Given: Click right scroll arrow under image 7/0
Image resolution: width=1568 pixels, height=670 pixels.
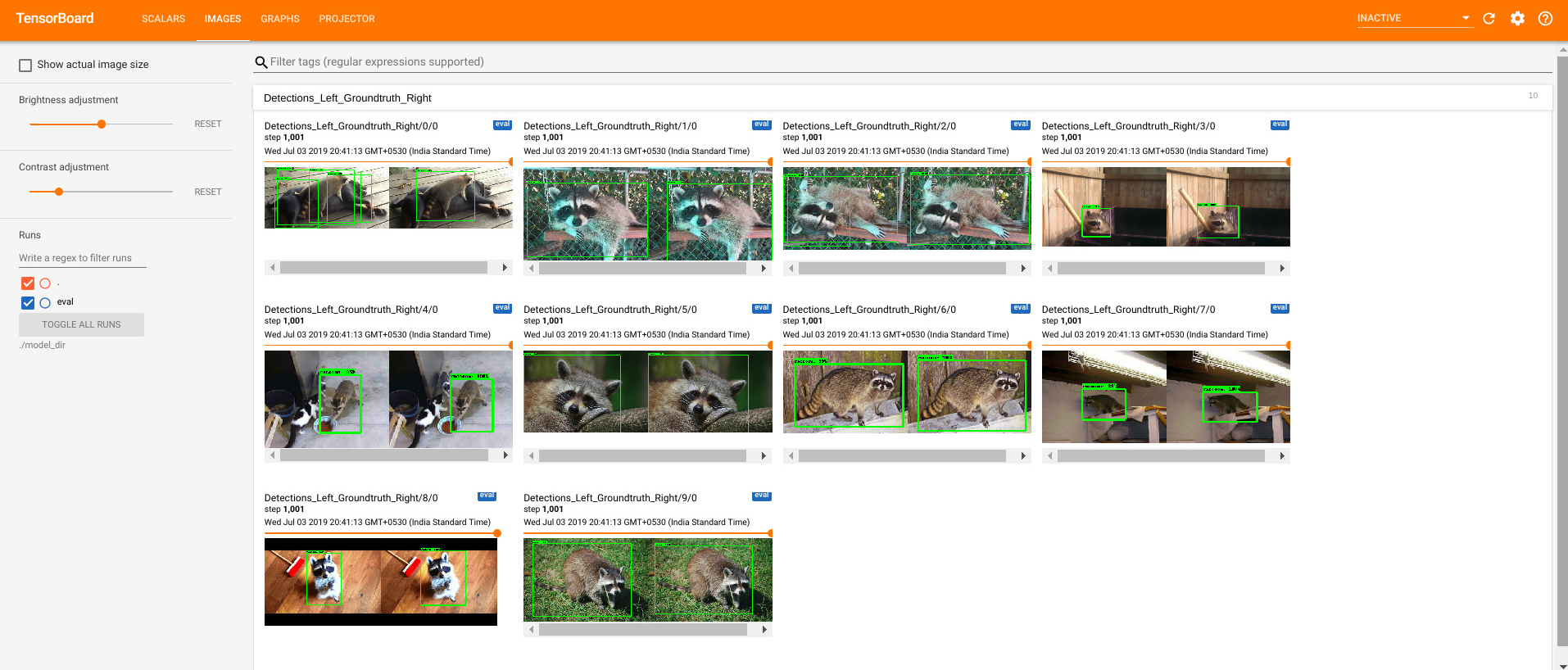Looking at the screenshot, I should (1282, 455).
